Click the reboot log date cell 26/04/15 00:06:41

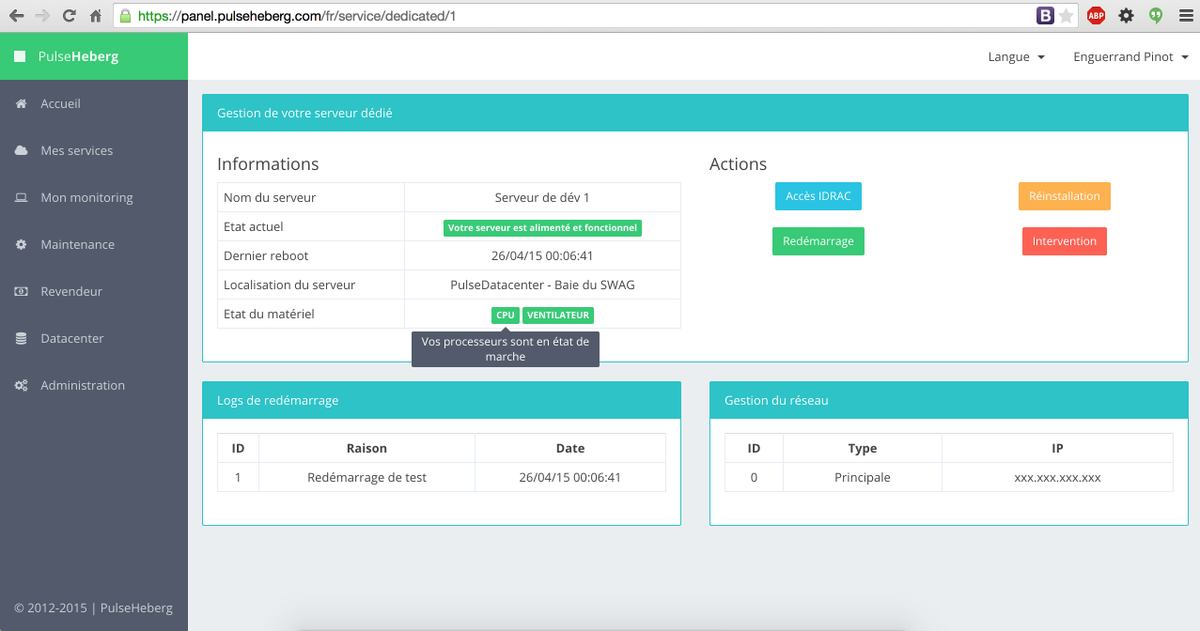570,478
